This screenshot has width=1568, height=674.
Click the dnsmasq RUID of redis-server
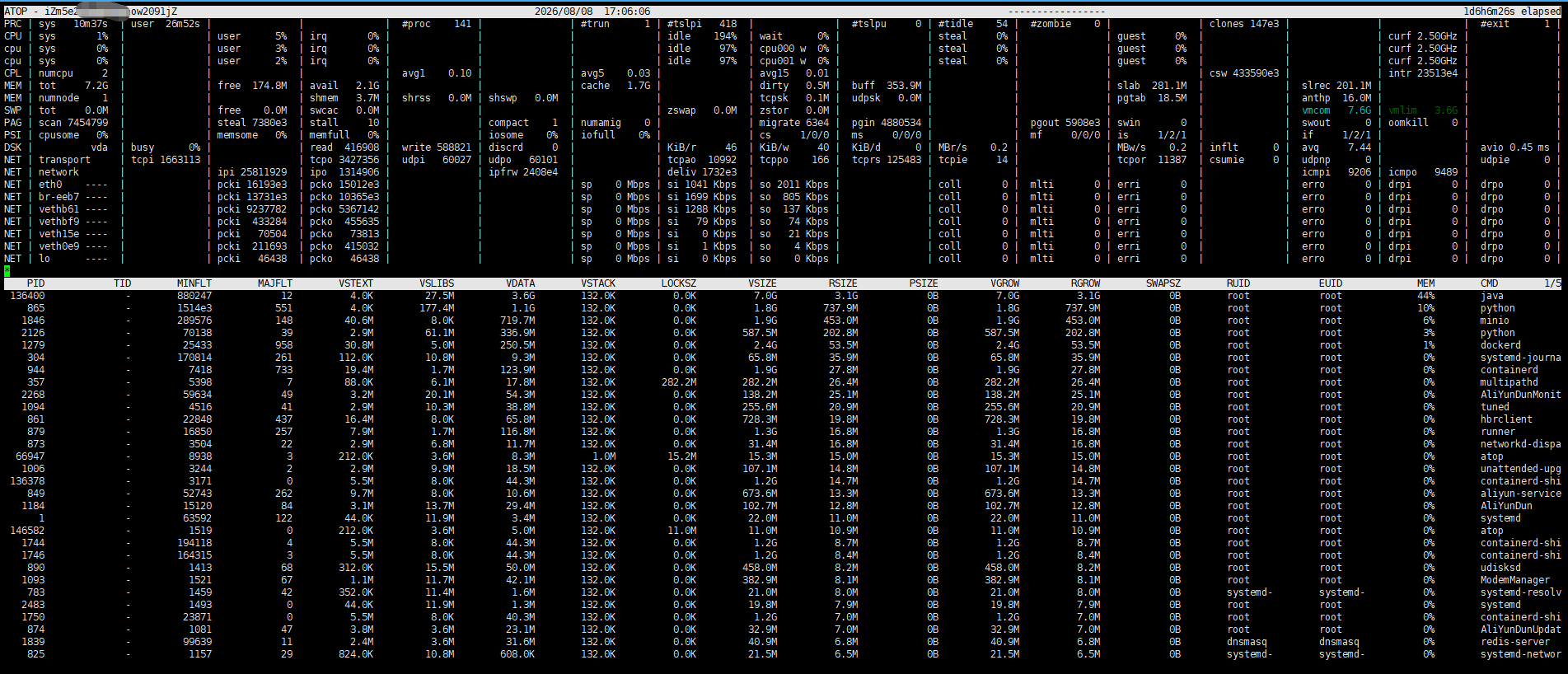pyautogui.click(x=1246, y=642)
